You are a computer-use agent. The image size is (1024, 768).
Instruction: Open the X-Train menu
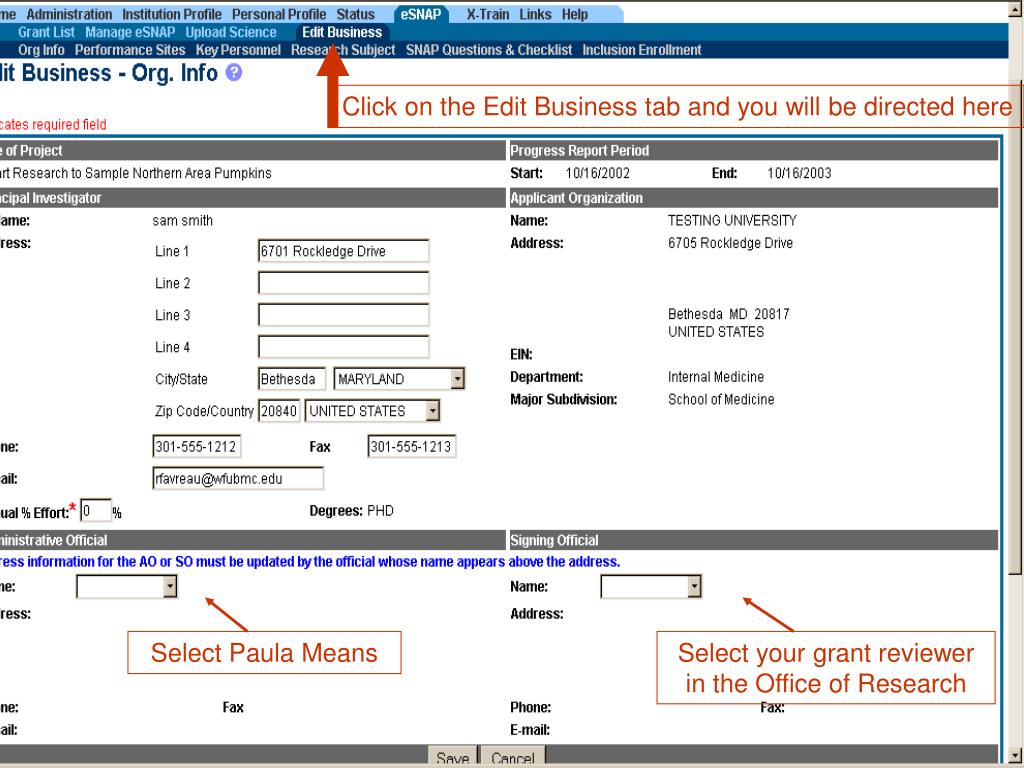pyautogui.click(x=488, y=14)
